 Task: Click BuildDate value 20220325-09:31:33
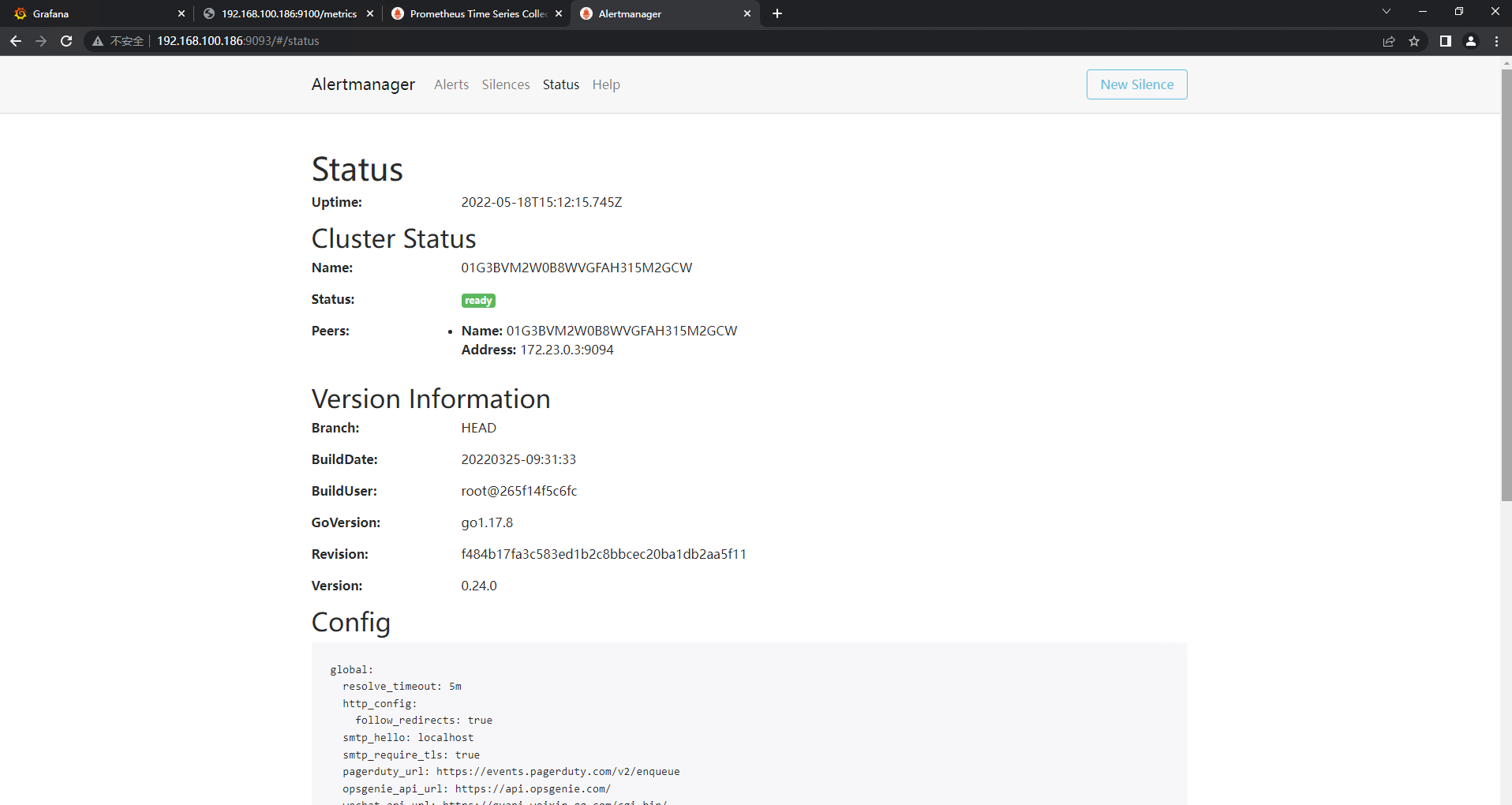519,459
